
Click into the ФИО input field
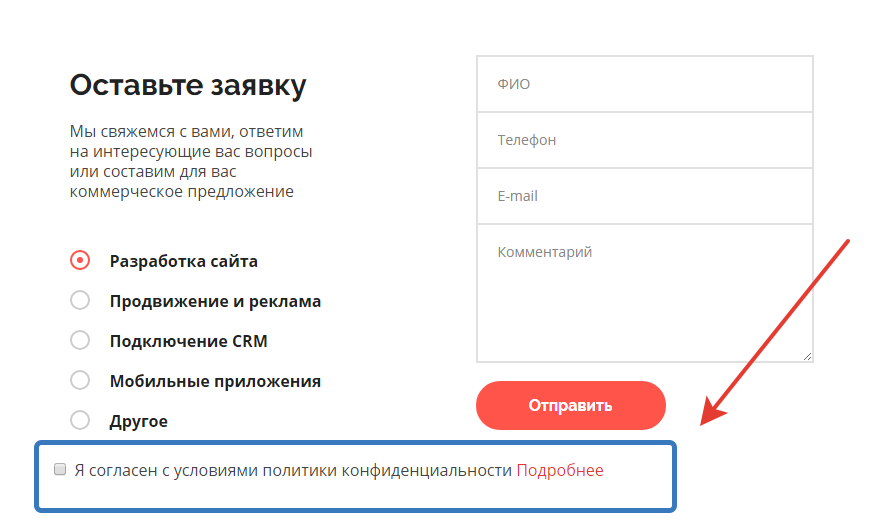(x=645, y=84)
